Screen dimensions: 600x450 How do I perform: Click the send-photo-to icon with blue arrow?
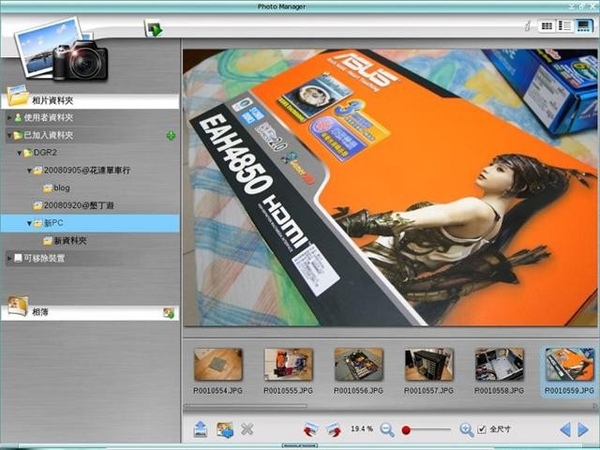click(225, 429)
